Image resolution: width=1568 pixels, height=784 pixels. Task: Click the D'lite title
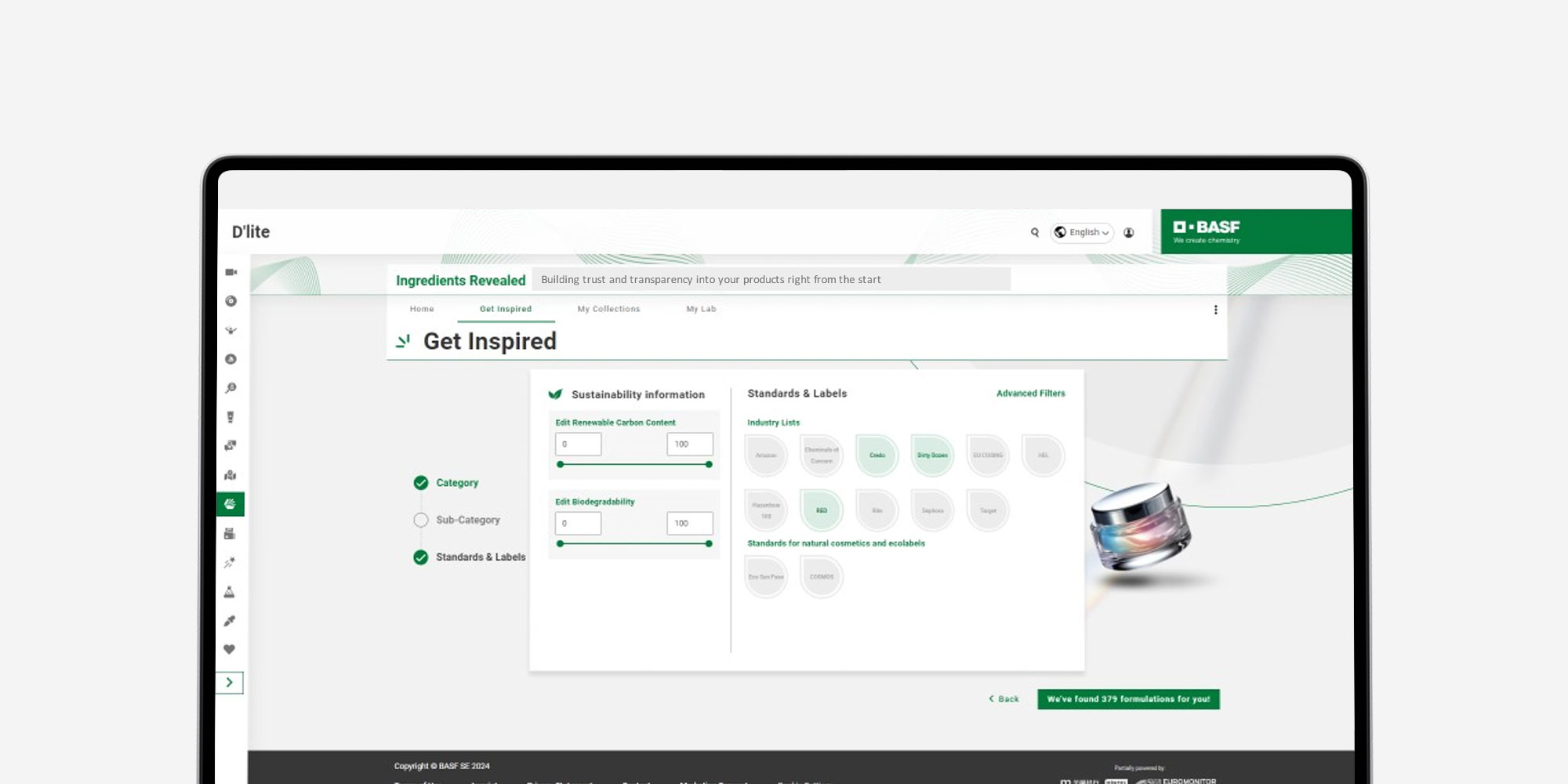[251, 232]
